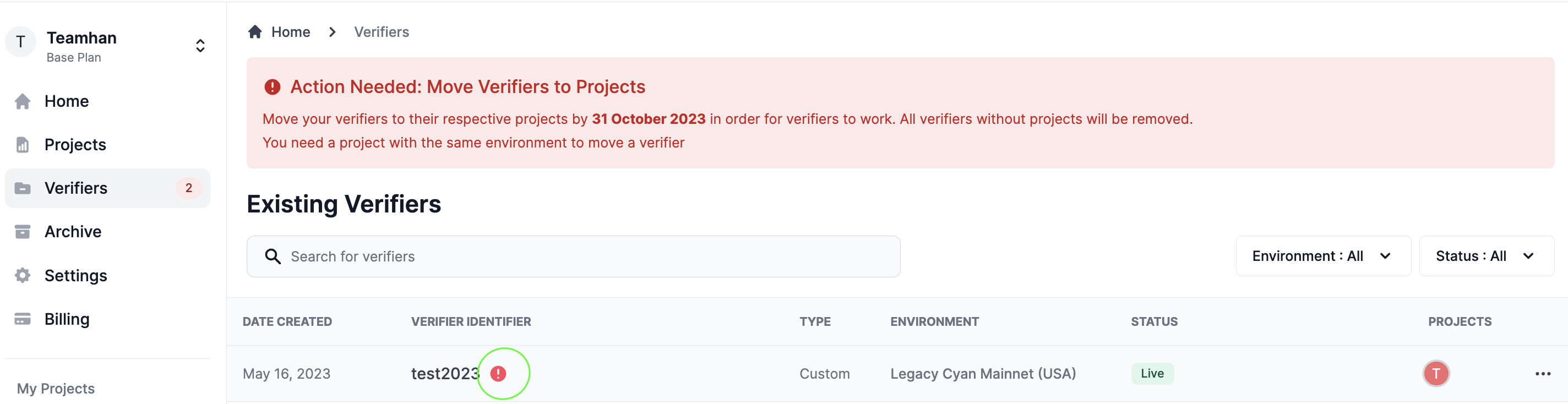
Task: Open the test2023 verifier identifier
Action: pyautogui.click(x=445, y=374)
